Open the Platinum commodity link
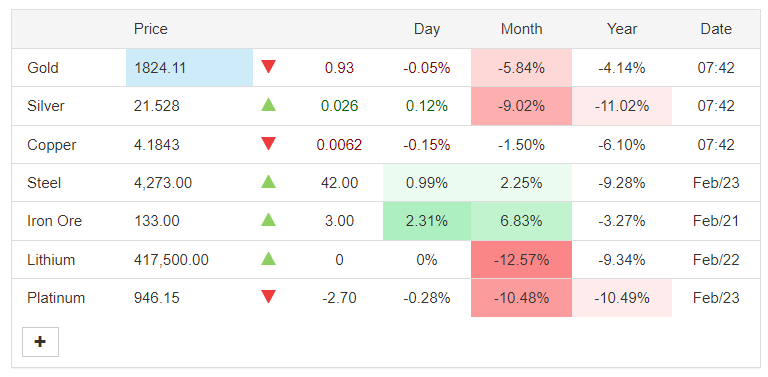Image resolution: width=768 pixels, height=377 pixels. pos(56,298)
